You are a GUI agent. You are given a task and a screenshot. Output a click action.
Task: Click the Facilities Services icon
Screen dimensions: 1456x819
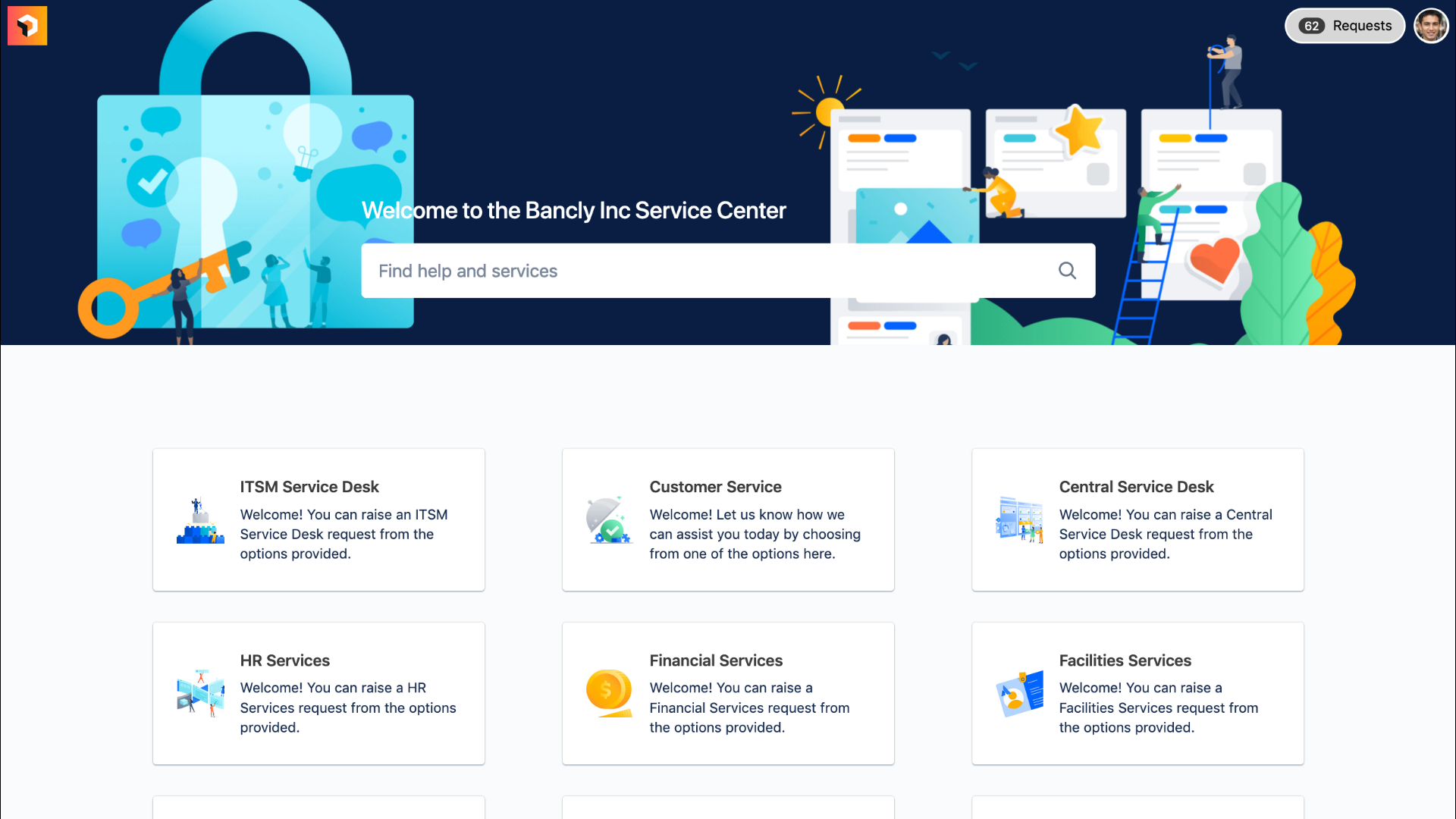(1019, 693)
